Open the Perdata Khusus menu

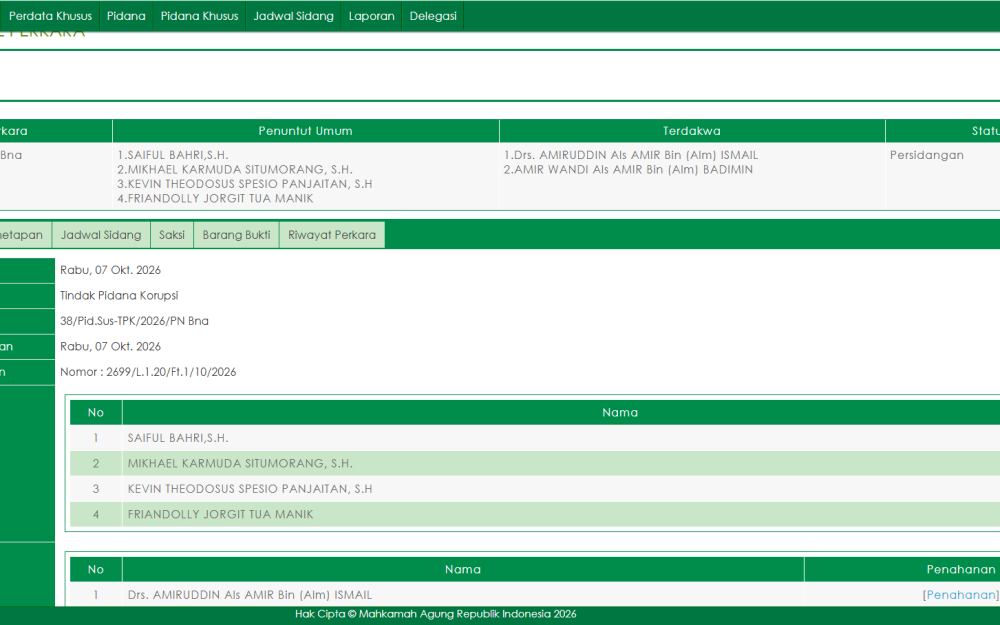50,16
